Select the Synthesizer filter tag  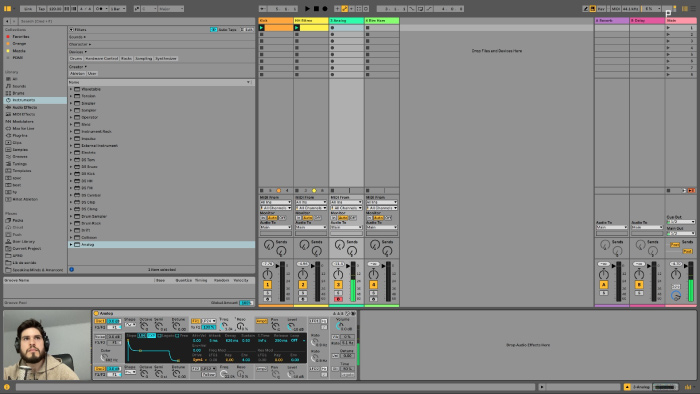166,58
